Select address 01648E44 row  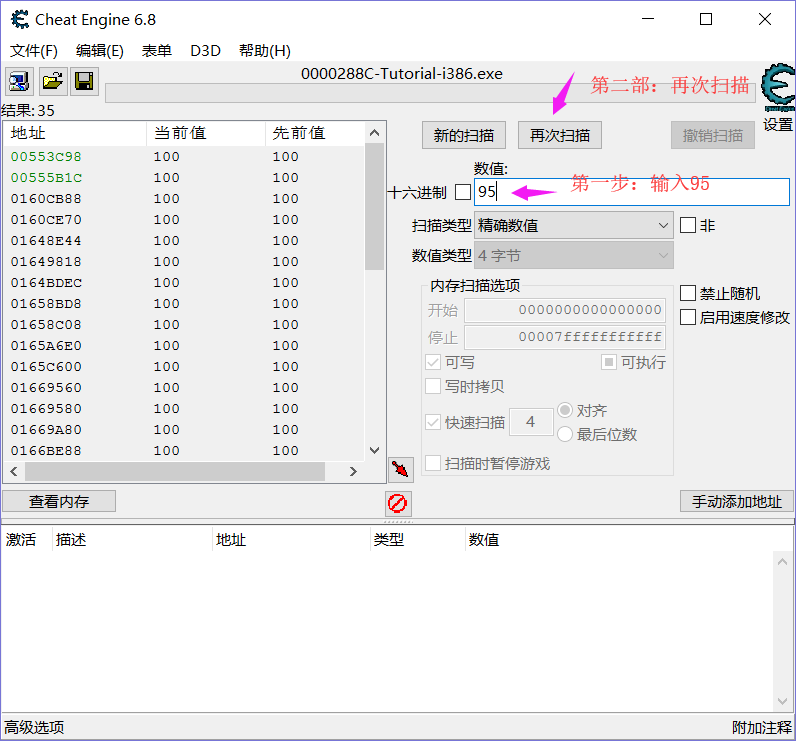pyautogui.click(x=184, y=241)
